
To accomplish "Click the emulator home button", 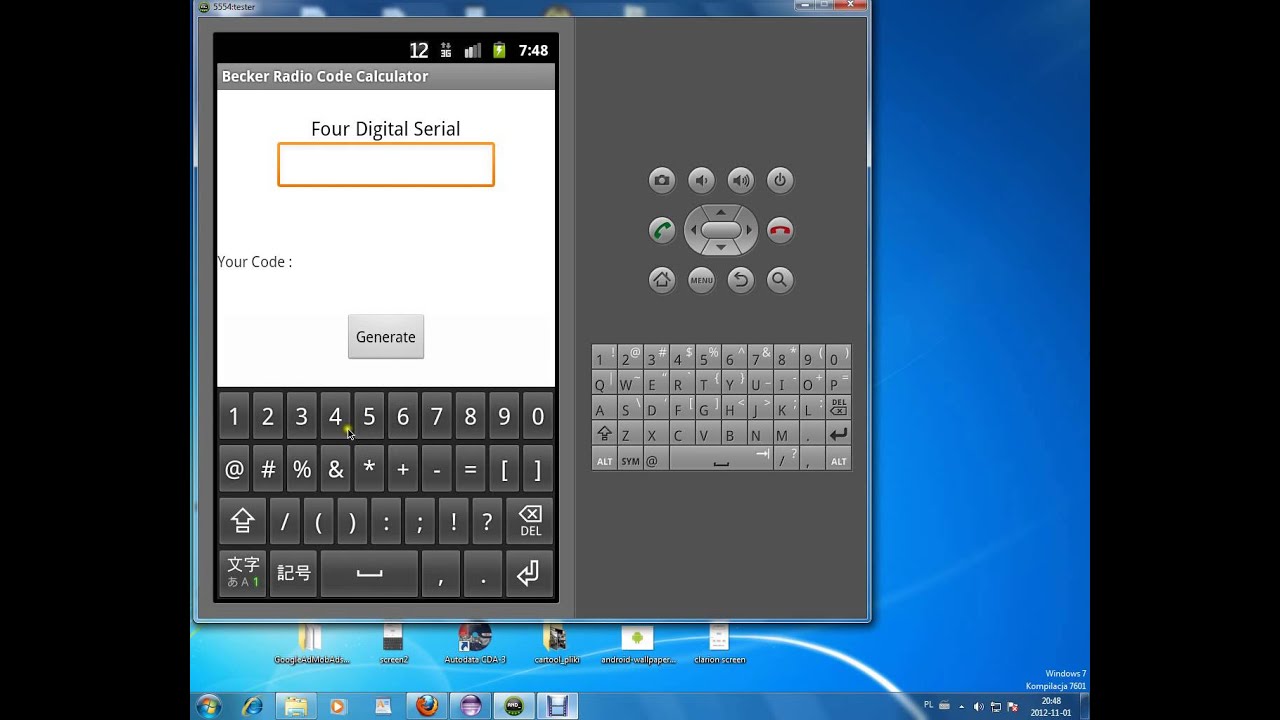I will pos(661,280).
